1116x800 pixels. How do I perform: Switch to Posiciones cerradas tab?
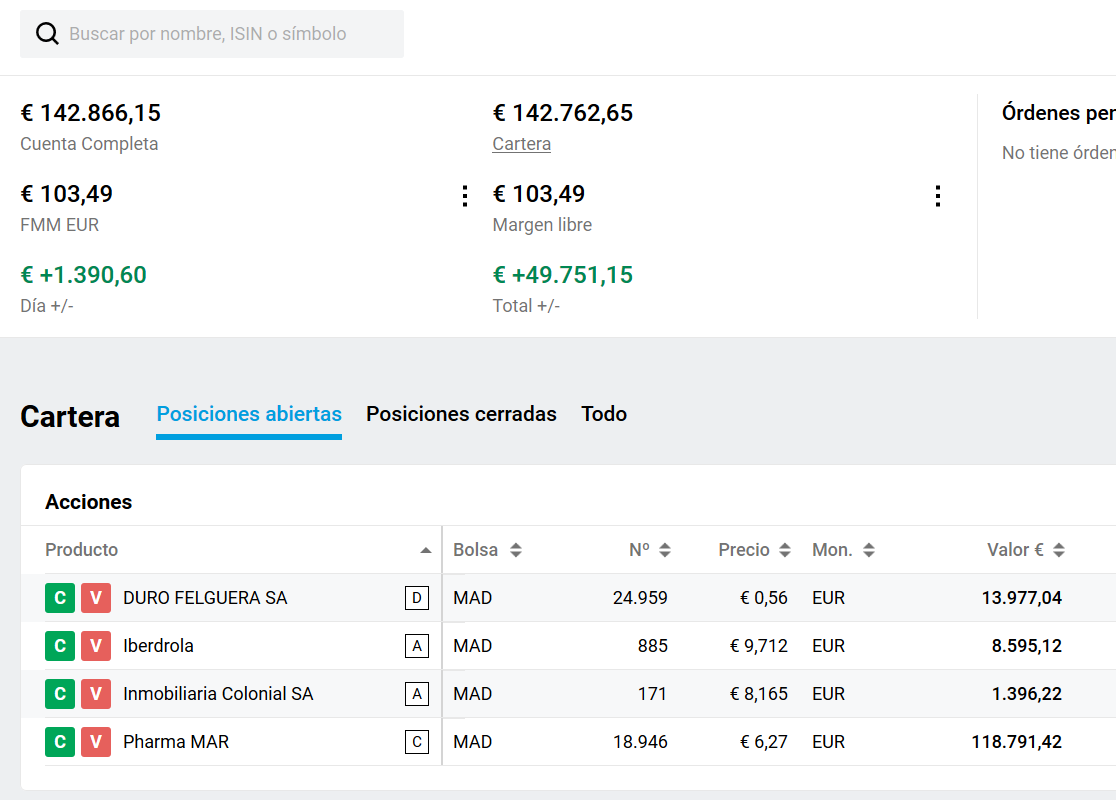coord(461,414)
